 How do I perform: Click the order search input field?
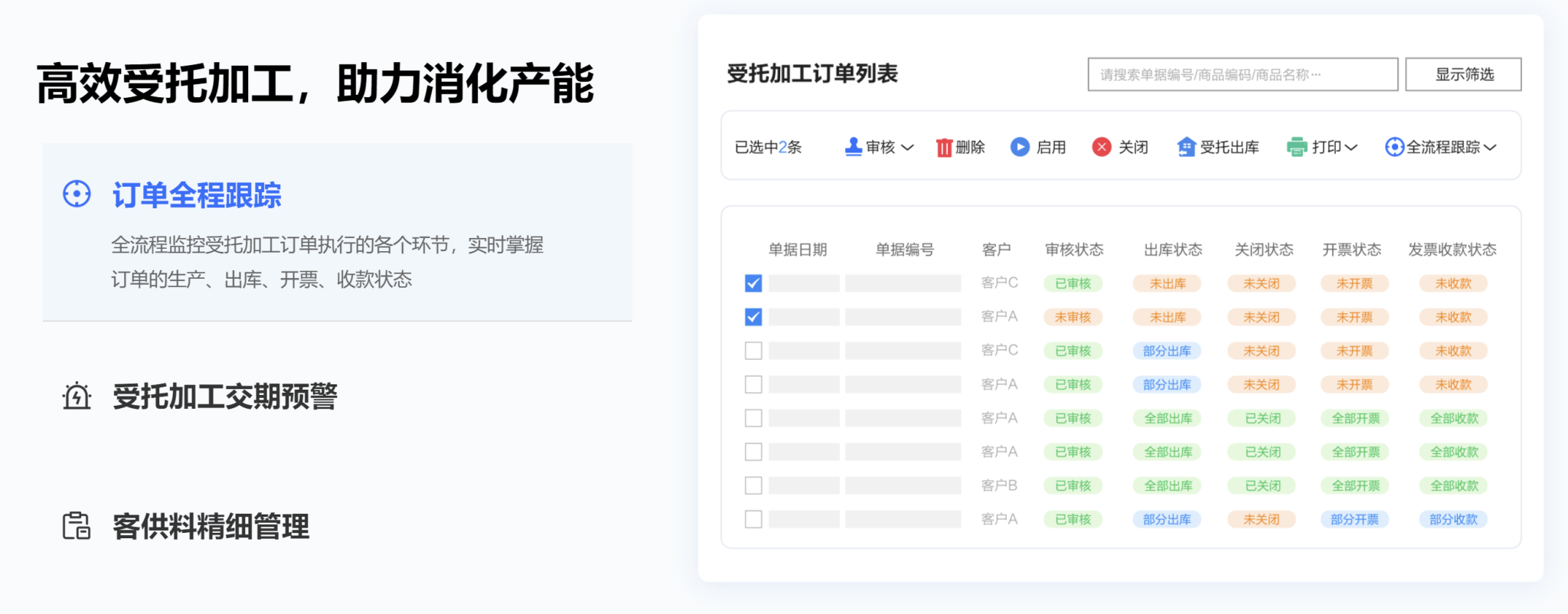[1242, 74]
